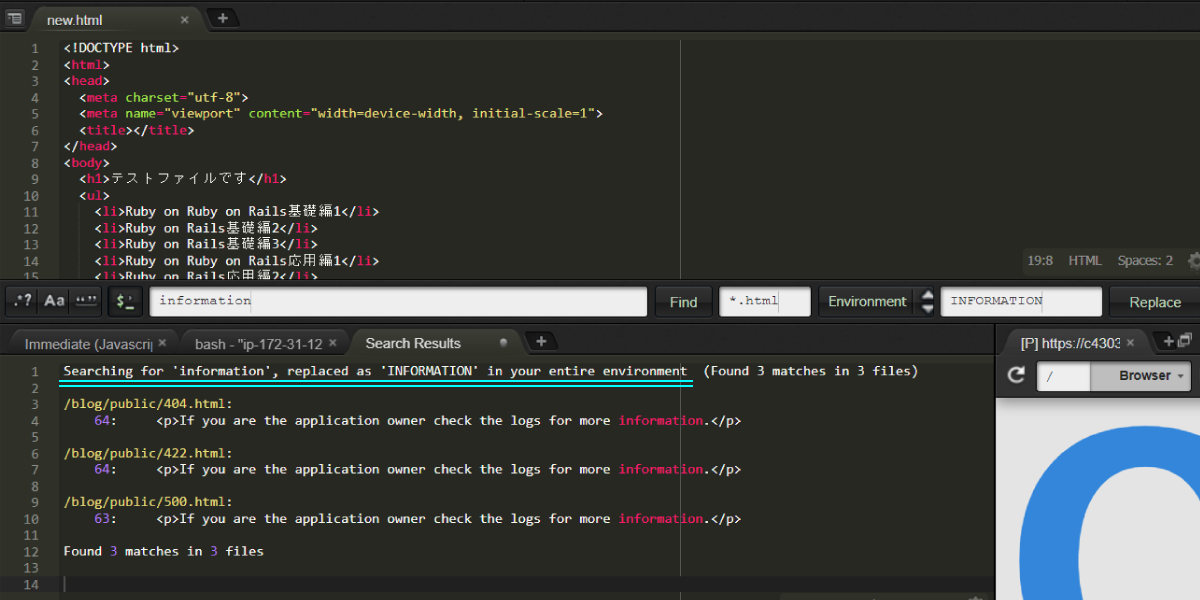1200x600 pixels.
Task: Reload the preview page
Action: (x=1017, y=376)
